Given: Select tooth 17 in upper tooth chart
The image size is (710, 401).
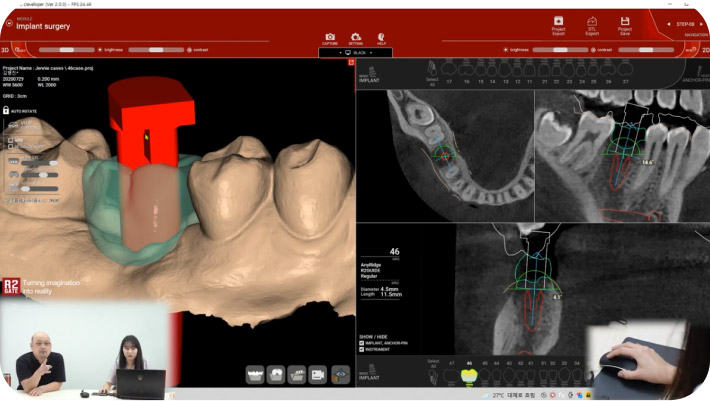Looking at the screenshot, I should pos(450,72).
